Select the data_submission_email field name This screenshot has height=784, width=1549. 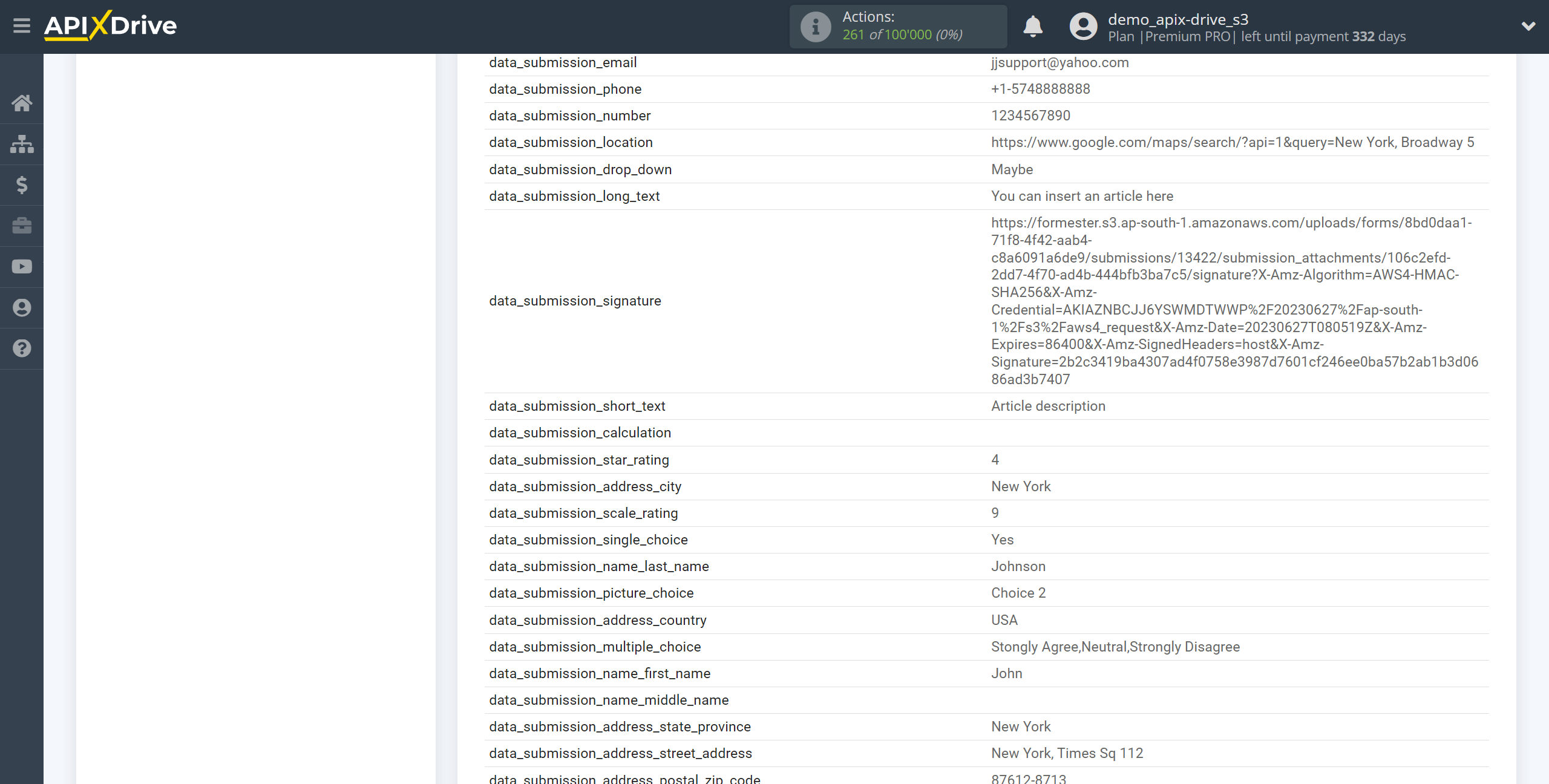(x=563, y=62)
